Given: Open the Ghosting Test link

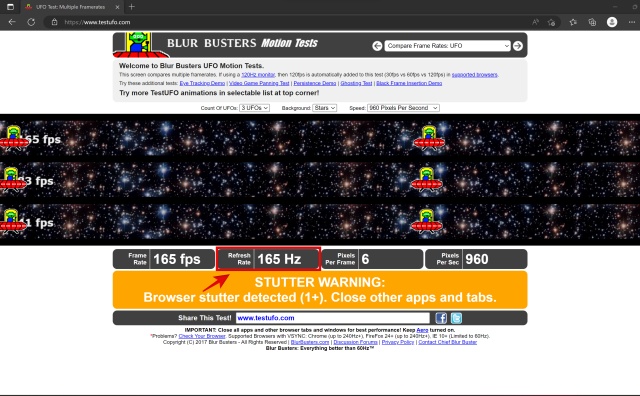Looking at the screenshot, I should (356, 83).
